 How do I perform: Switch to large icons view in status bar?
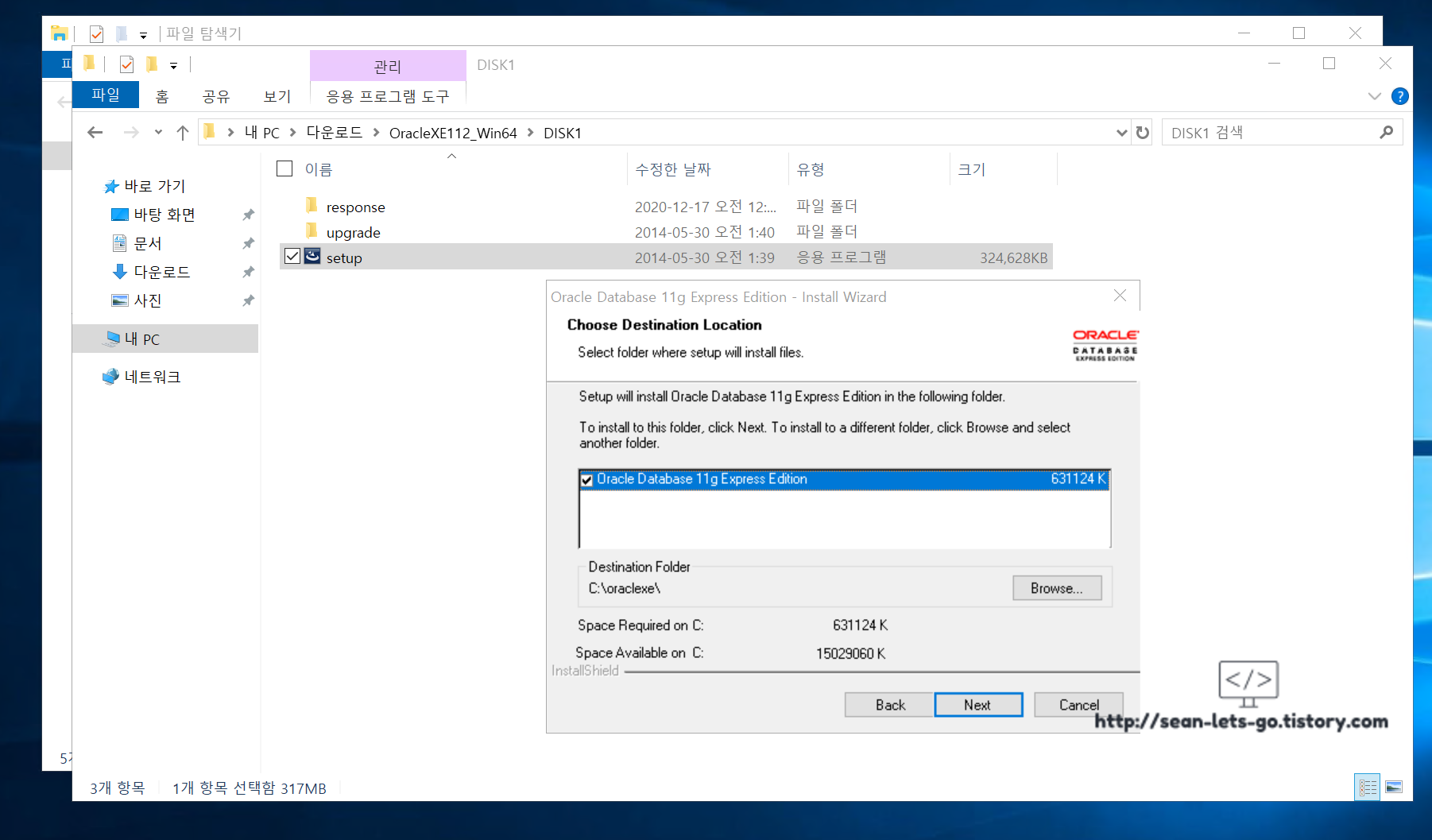click(1394, 788)
